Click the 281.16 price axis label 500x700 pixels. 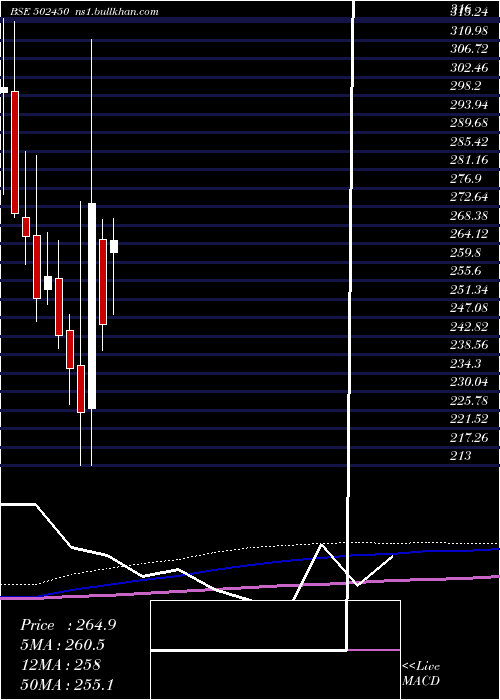pos(469,160)
